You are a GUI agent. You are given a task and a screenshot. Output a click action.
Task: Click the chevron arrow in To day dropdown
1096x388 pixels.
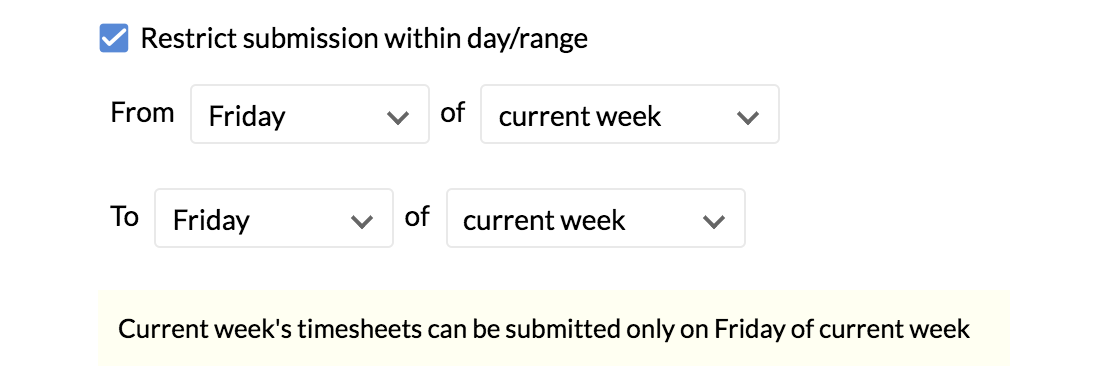coord(362,222)
